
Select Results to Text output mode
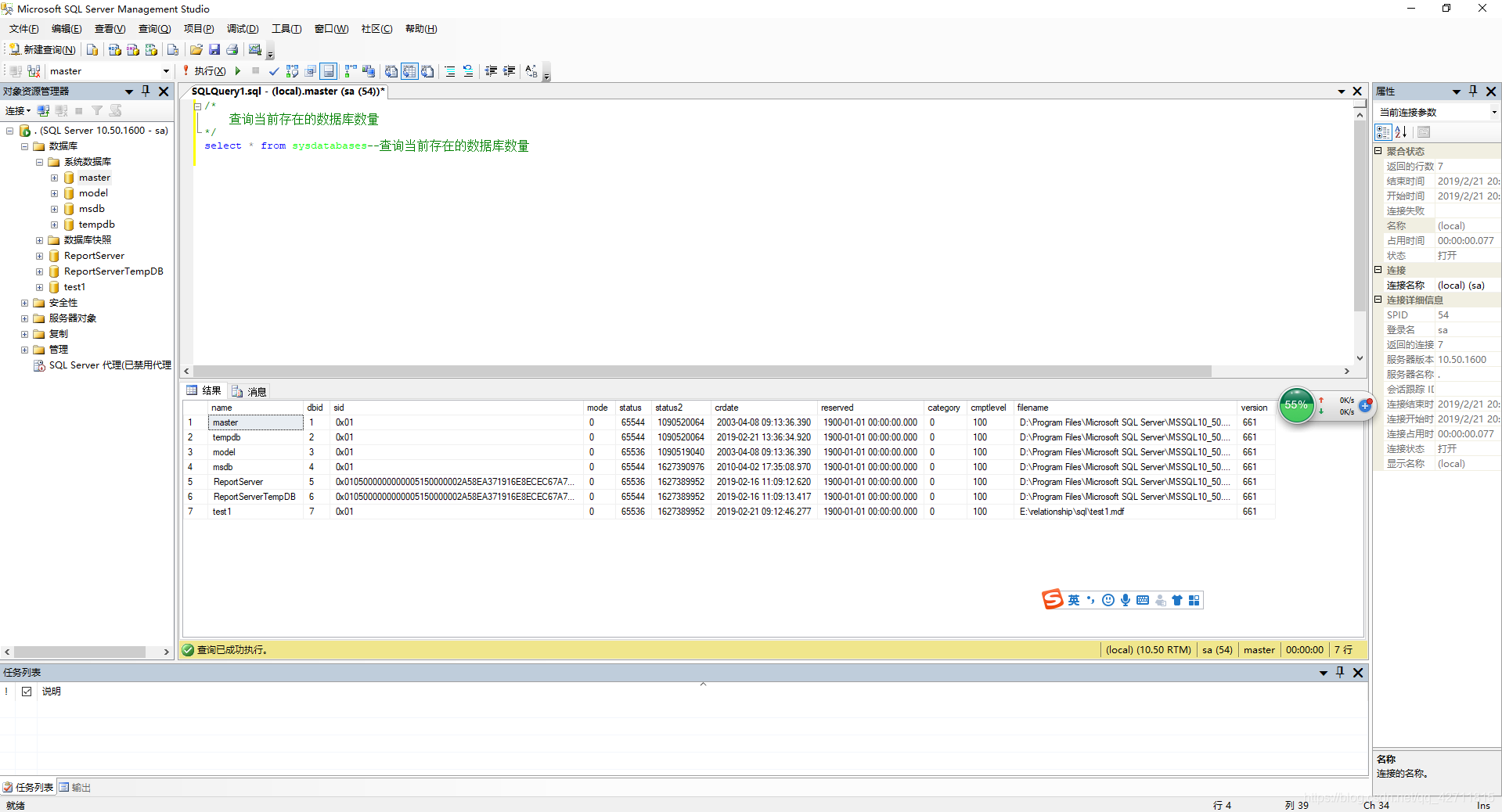click(x=391, y=71)
